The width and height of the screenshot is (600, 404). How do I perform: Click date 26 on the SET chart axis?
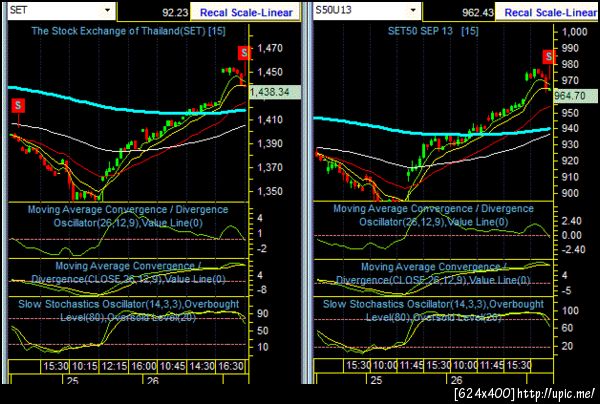[x=153, y=381]
